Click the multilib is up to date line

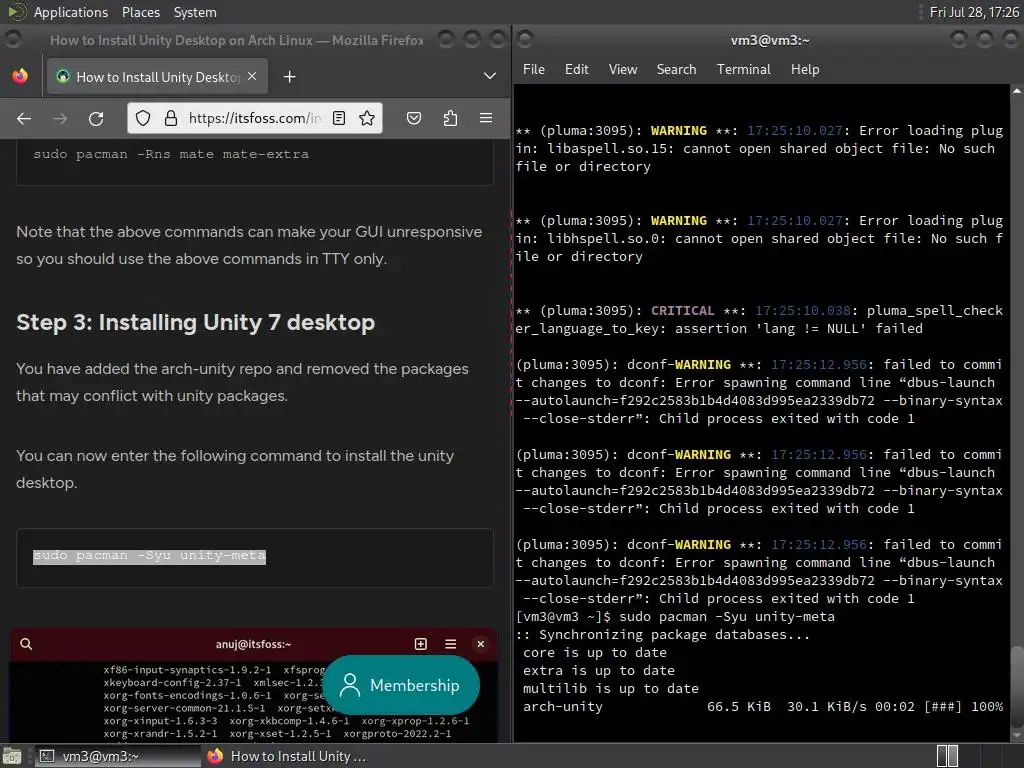tap(611, 688)
